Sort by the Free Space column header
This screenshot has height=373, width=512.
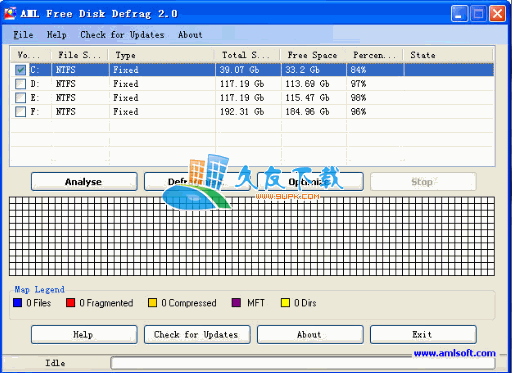(x=313, y=55)
